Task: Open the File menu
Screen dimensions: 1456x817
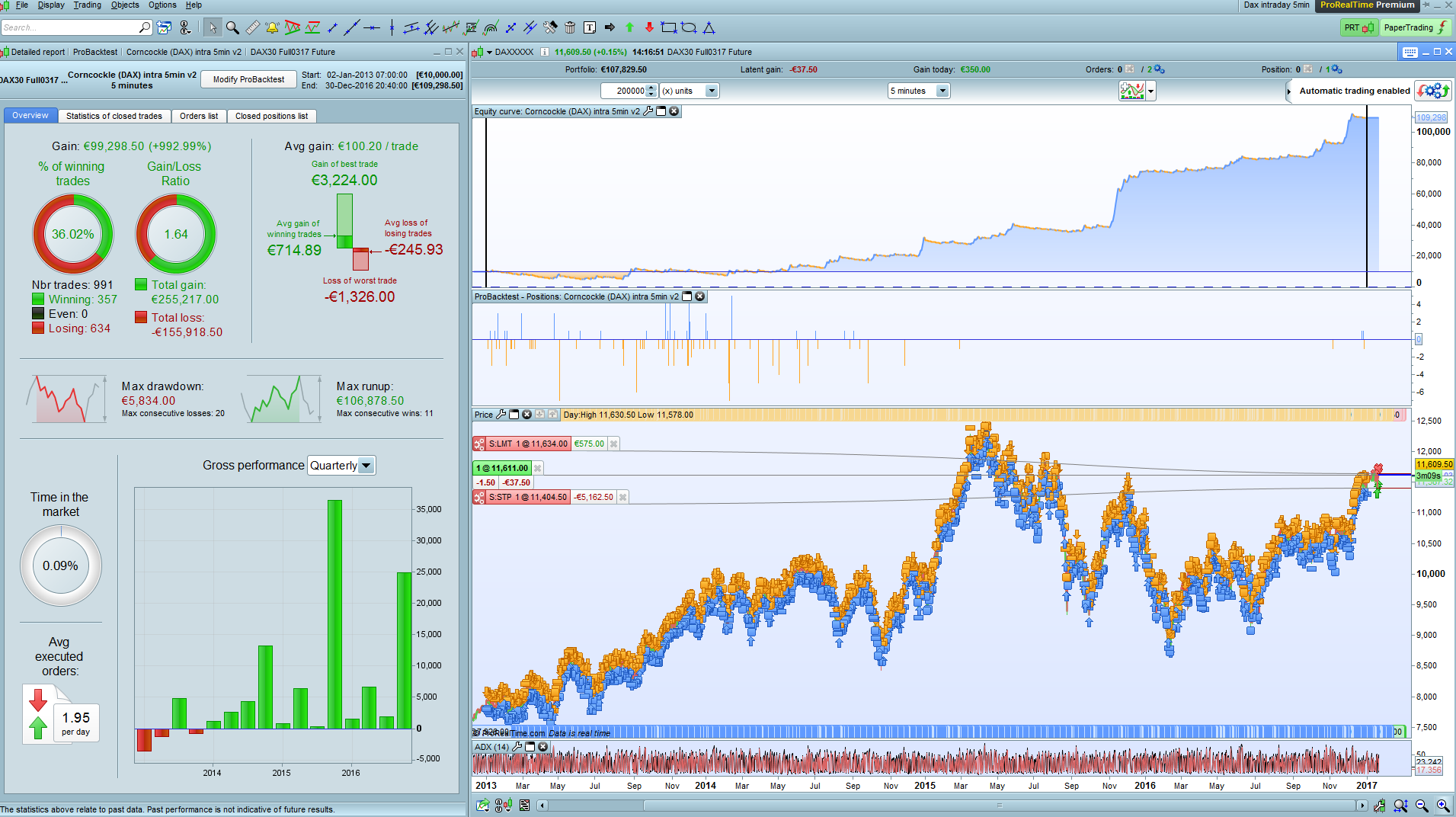Action: tap(21, 5)
